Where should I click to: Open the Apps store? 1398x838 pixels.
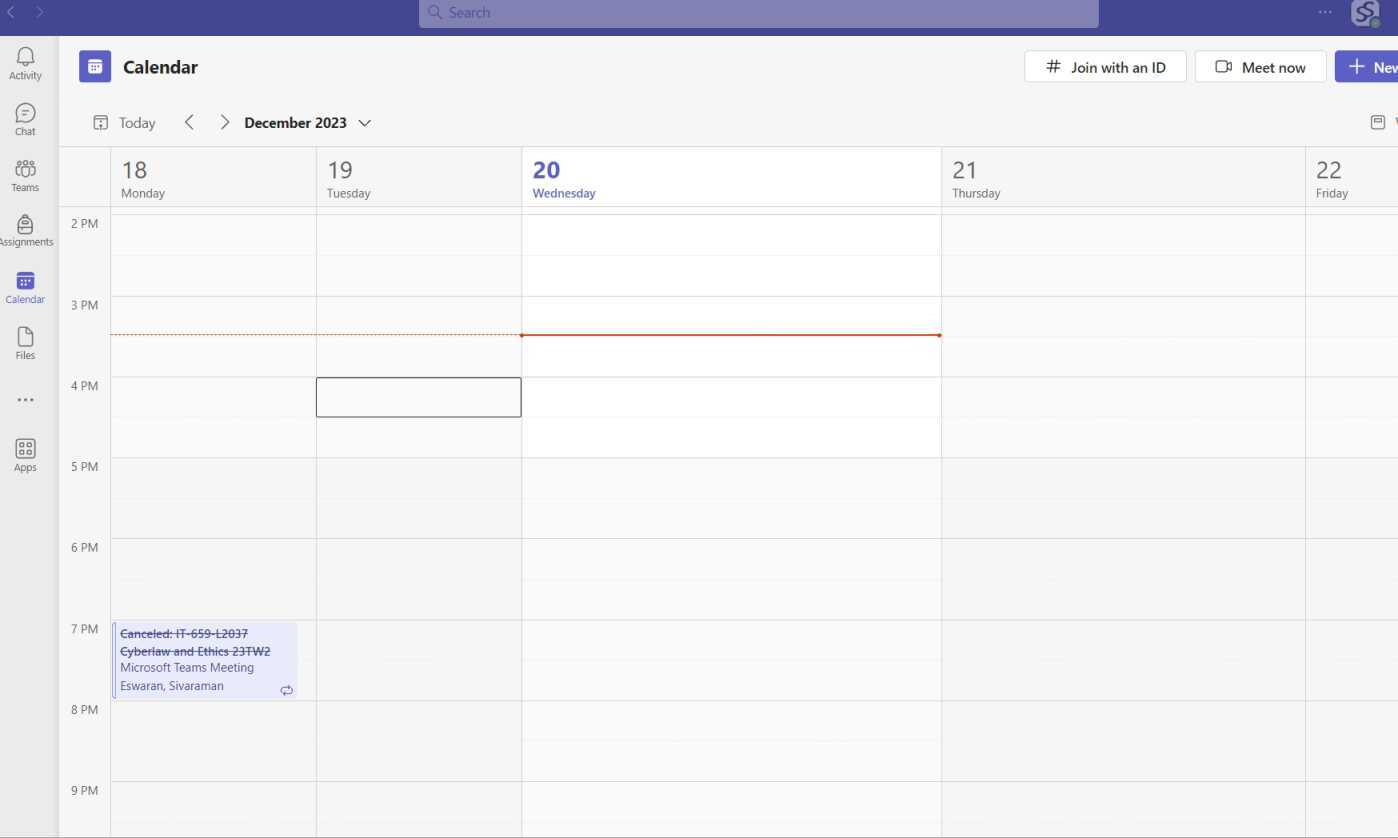(25, 455)
